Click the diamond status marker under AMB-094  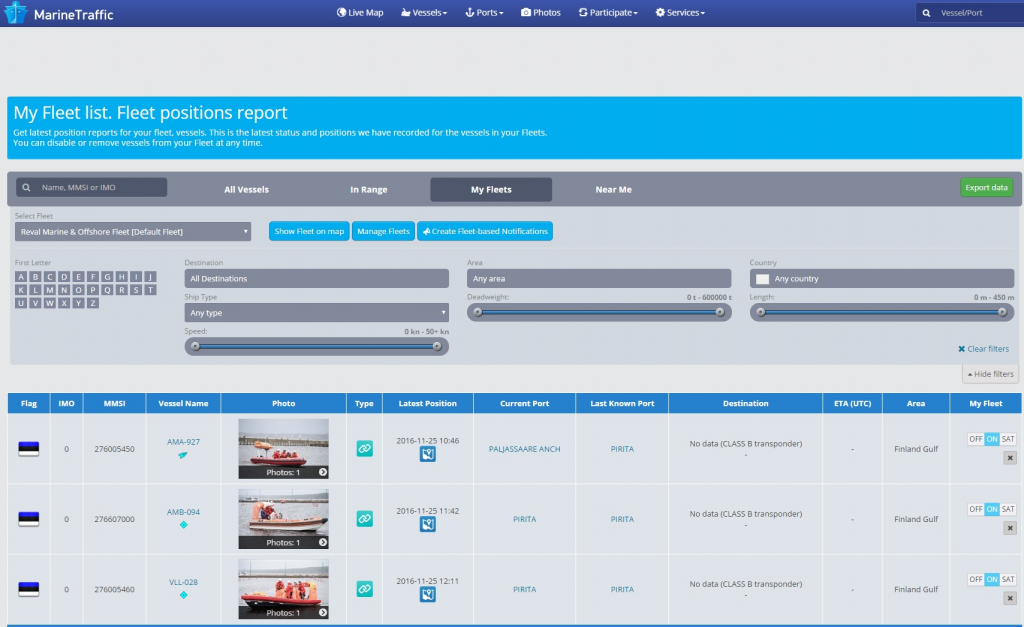pos(184,525)
